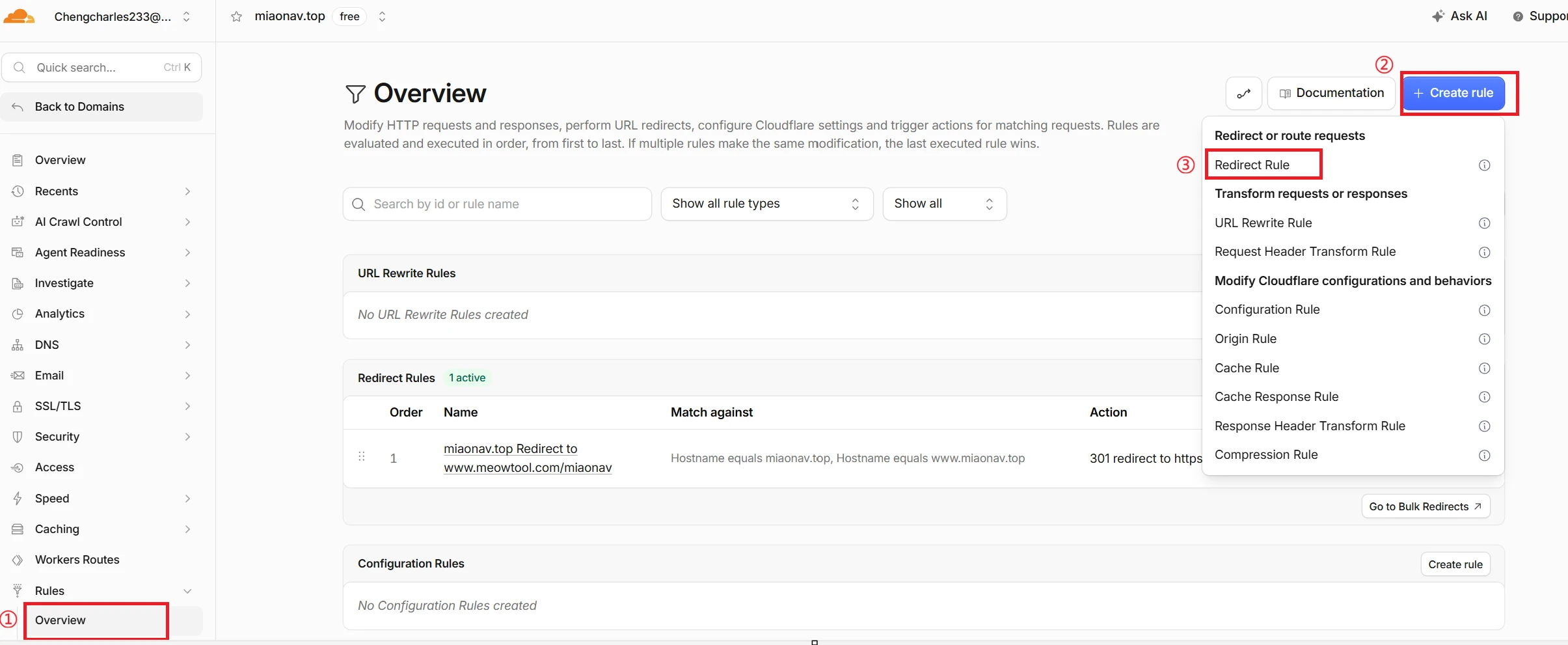Open miaonav.top Redirect rule link

(528, 458)
